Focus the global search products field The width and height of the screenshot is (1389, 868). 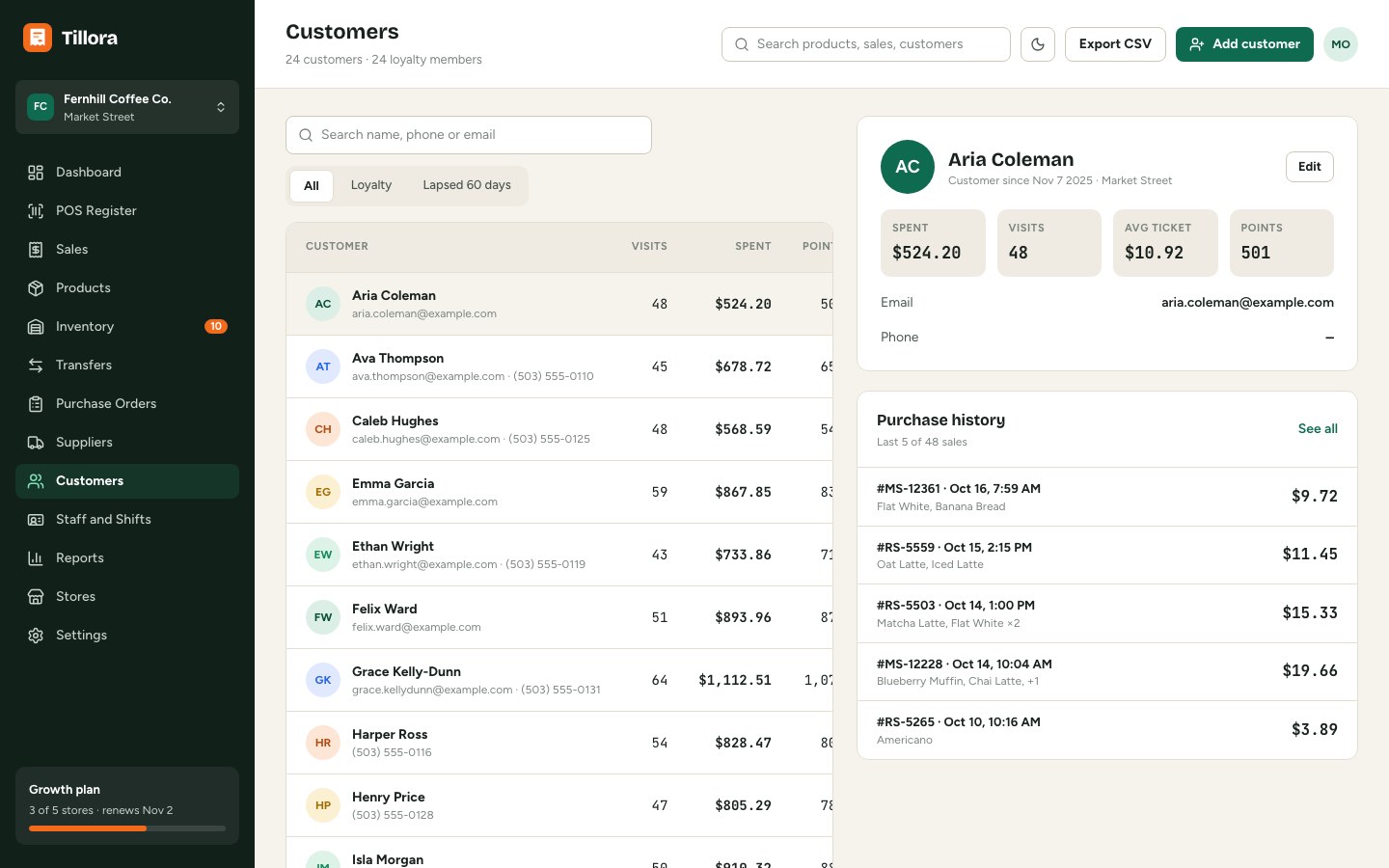coord(866,44)
